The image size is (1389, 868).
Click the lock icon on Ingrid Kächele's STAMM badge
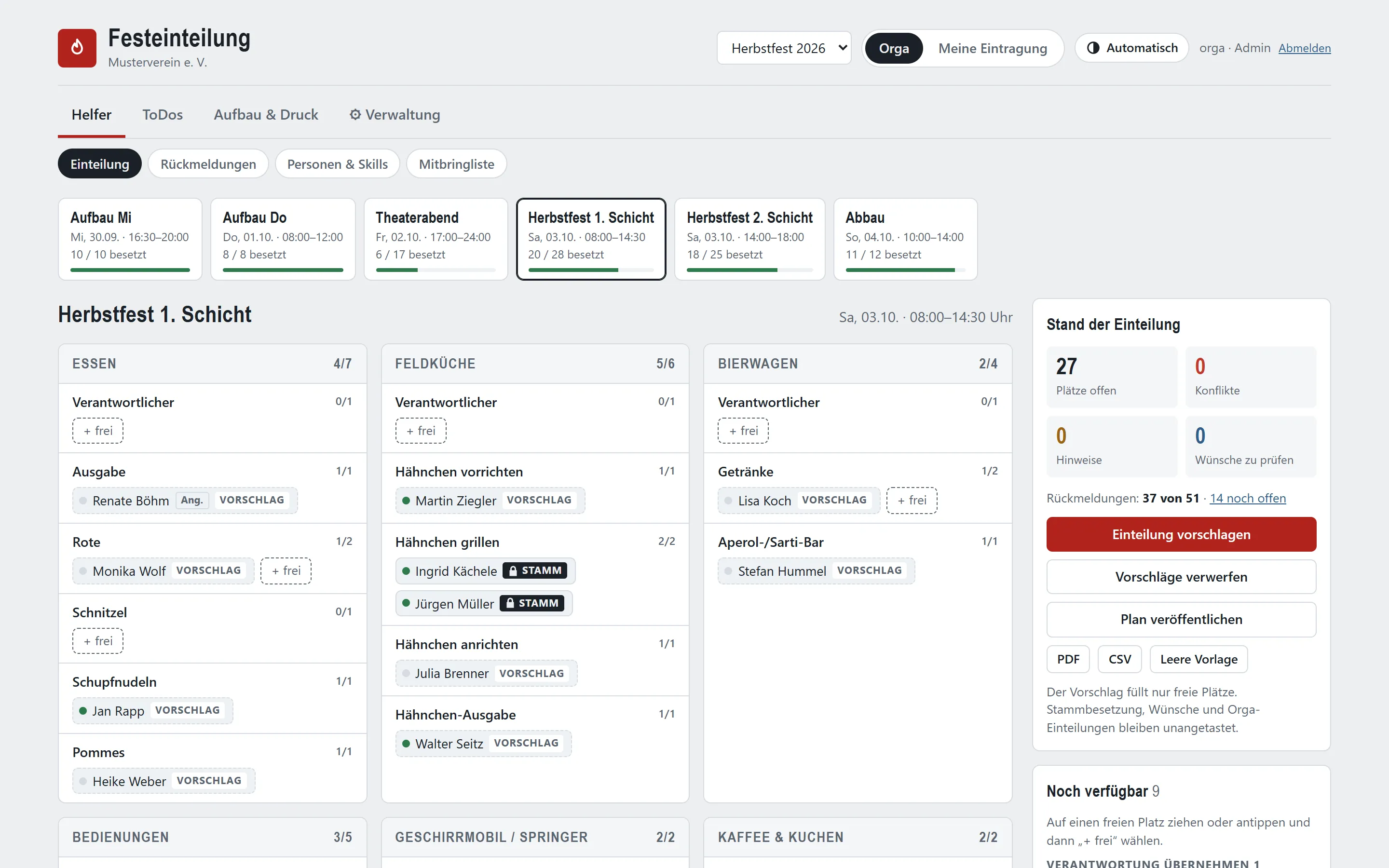tap(513, 570)
